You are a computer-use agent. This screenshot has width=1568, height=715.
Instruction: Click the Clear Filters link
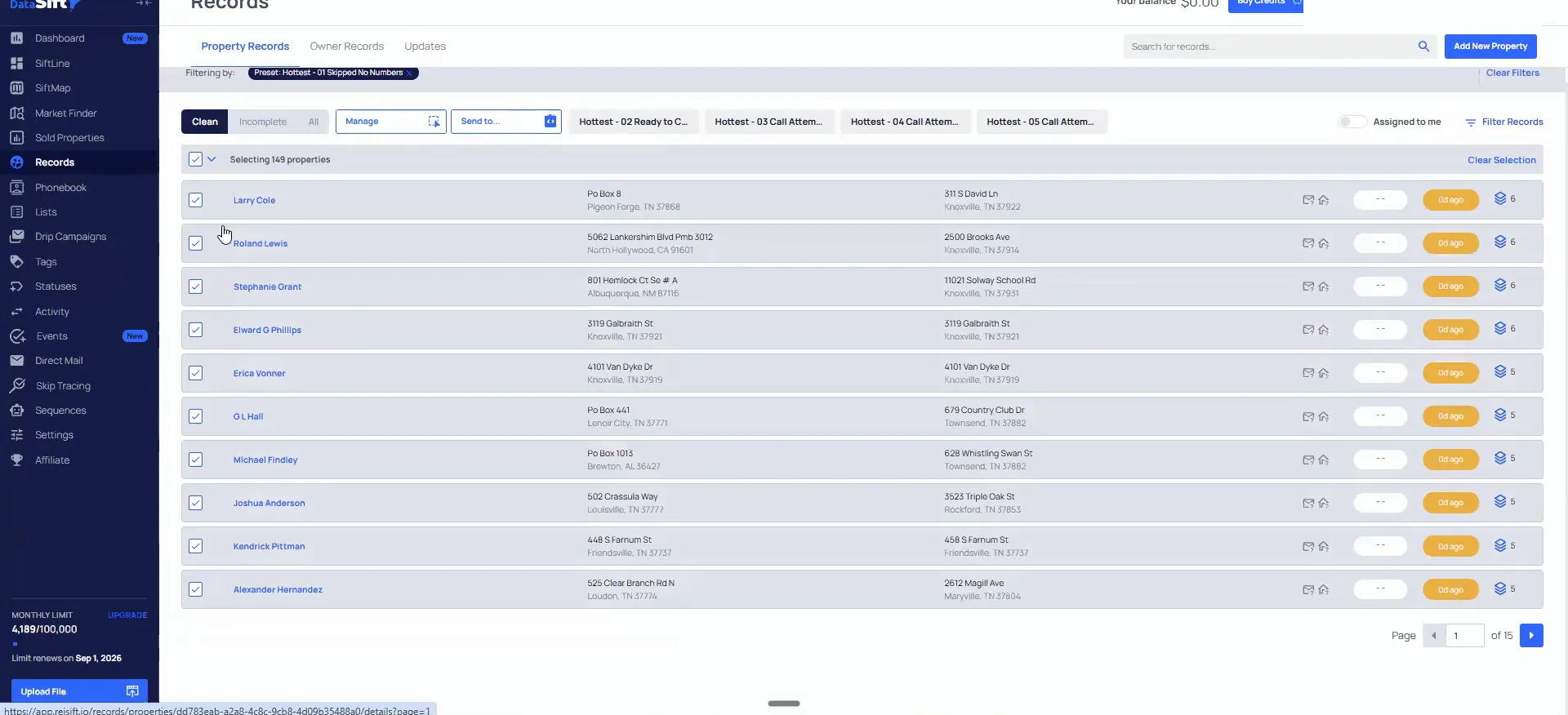(1512, 73)
